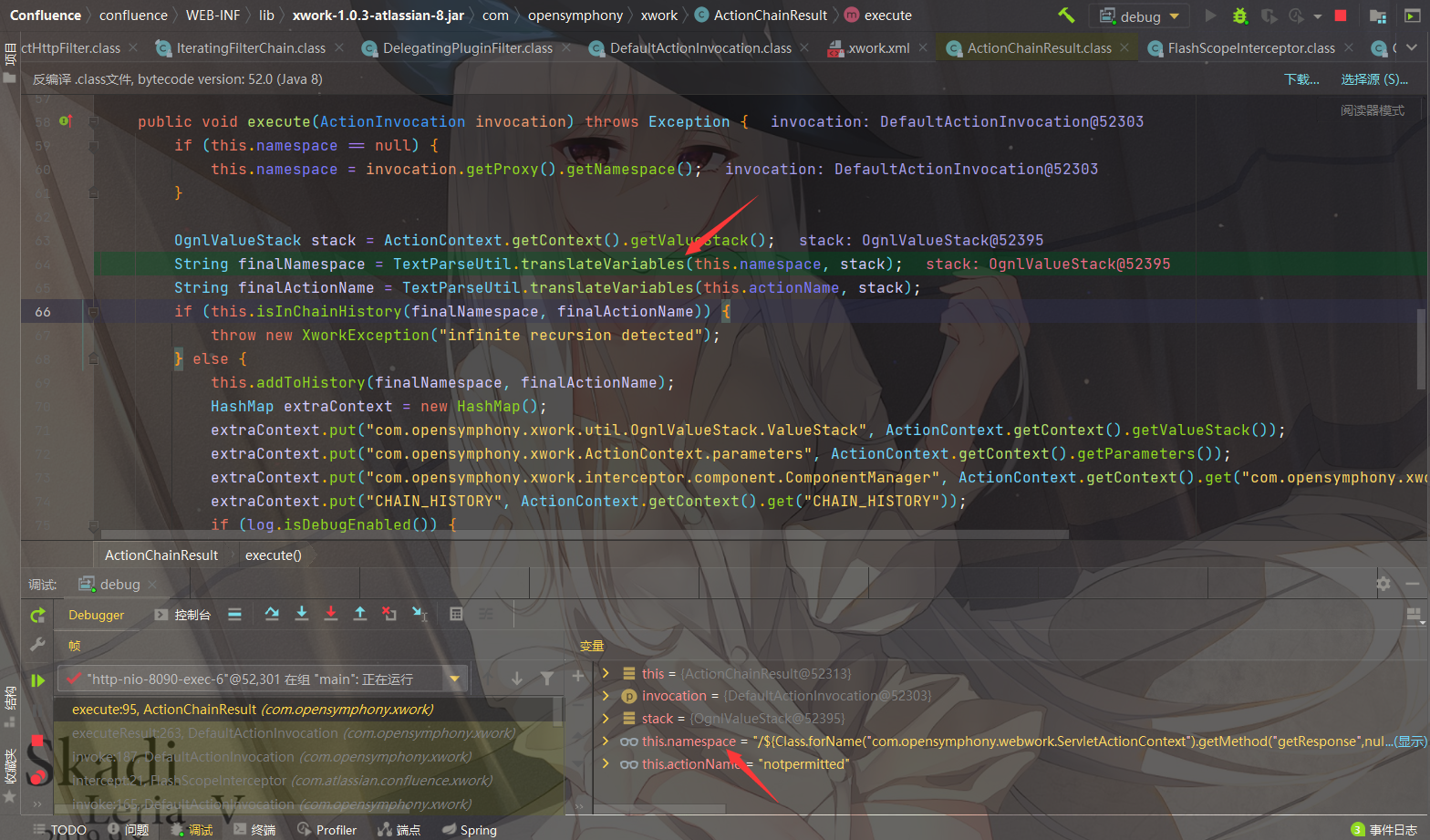
Task: Click the red Stop icon in top toolbar
Action: pyautogui.click(x=1341, y=16)
